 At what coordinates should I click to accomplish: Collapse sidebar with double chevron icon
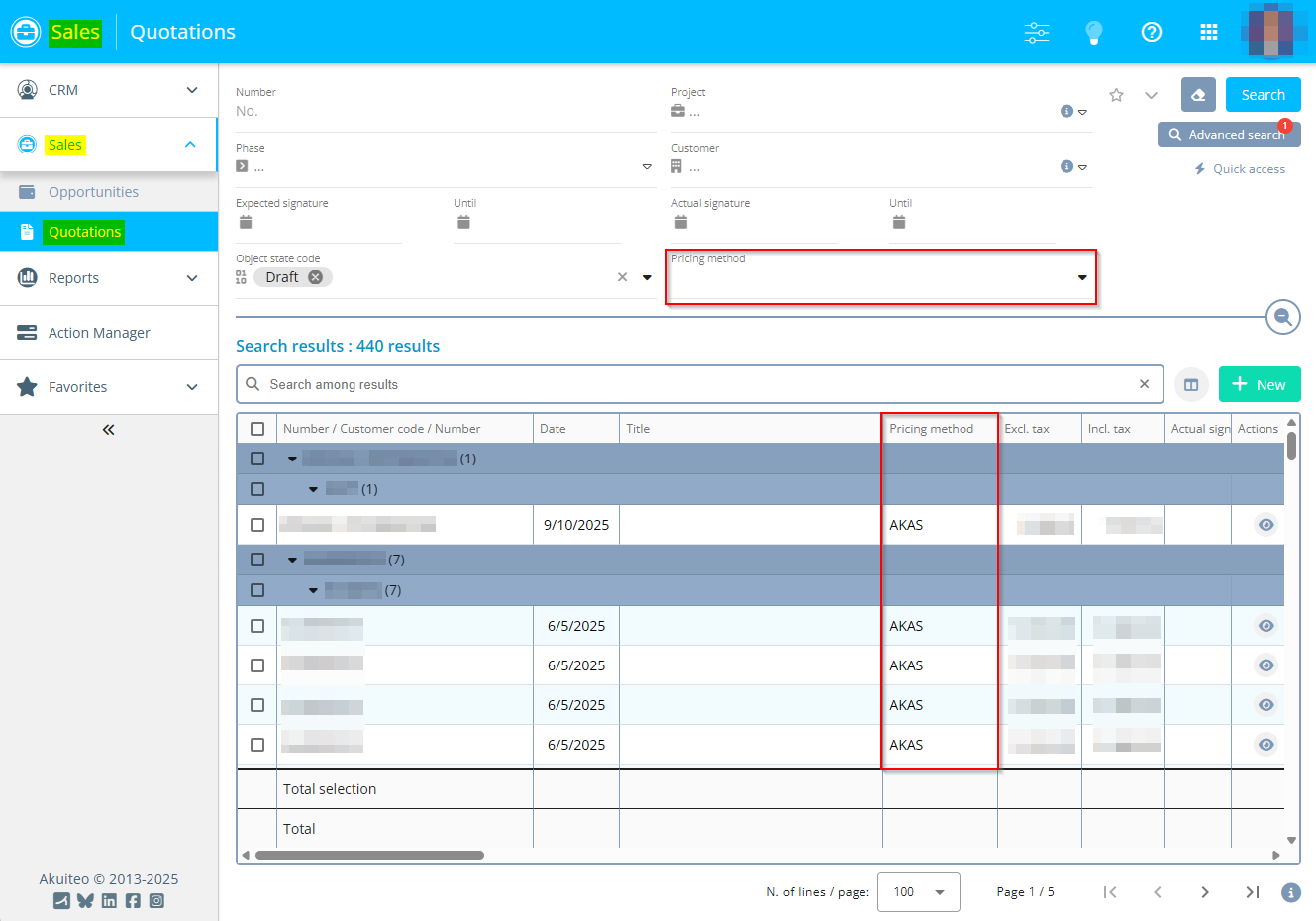click(x=108, y=430)
